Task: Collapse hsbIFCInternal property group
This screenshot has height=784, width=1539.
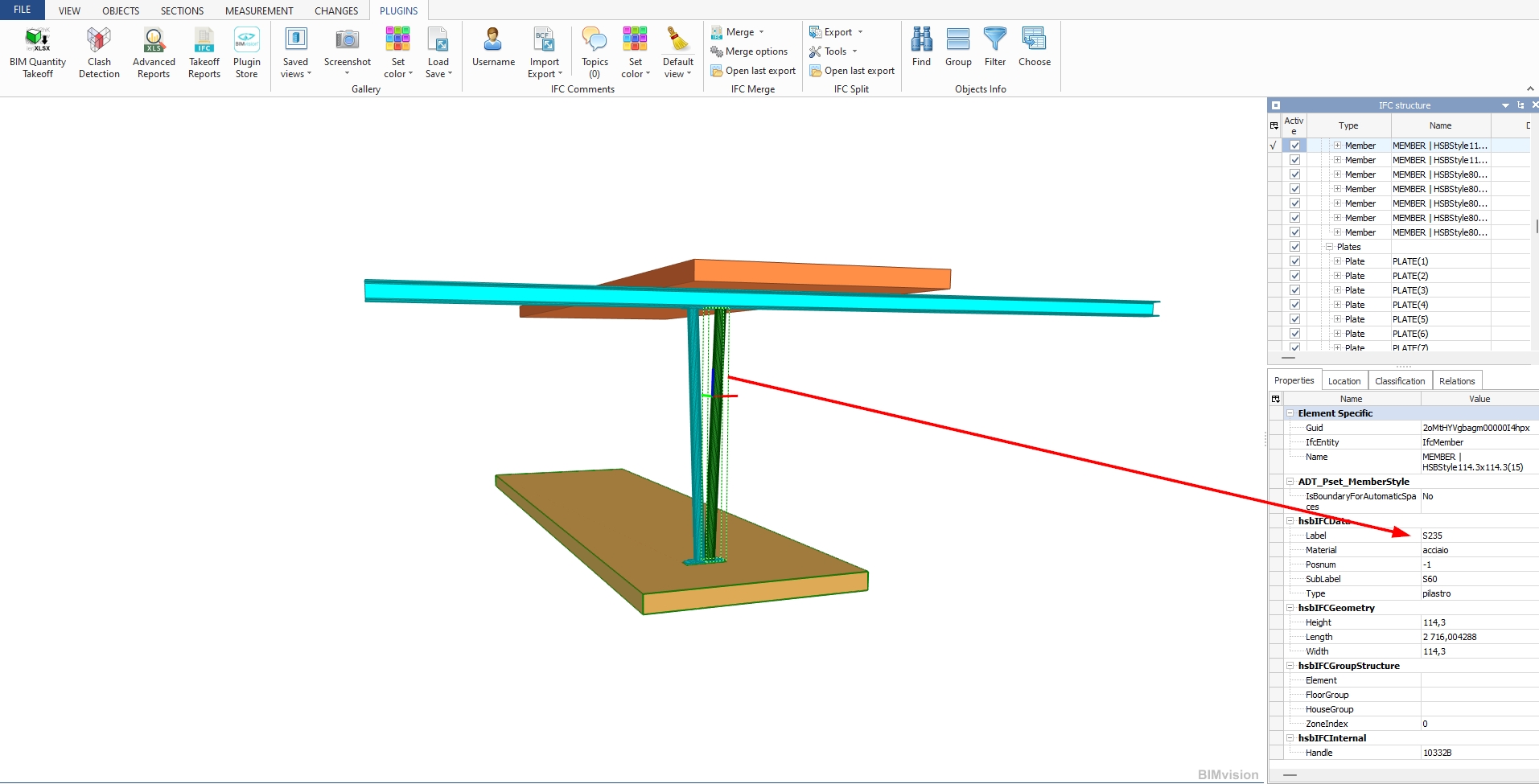Action: 1290,738
